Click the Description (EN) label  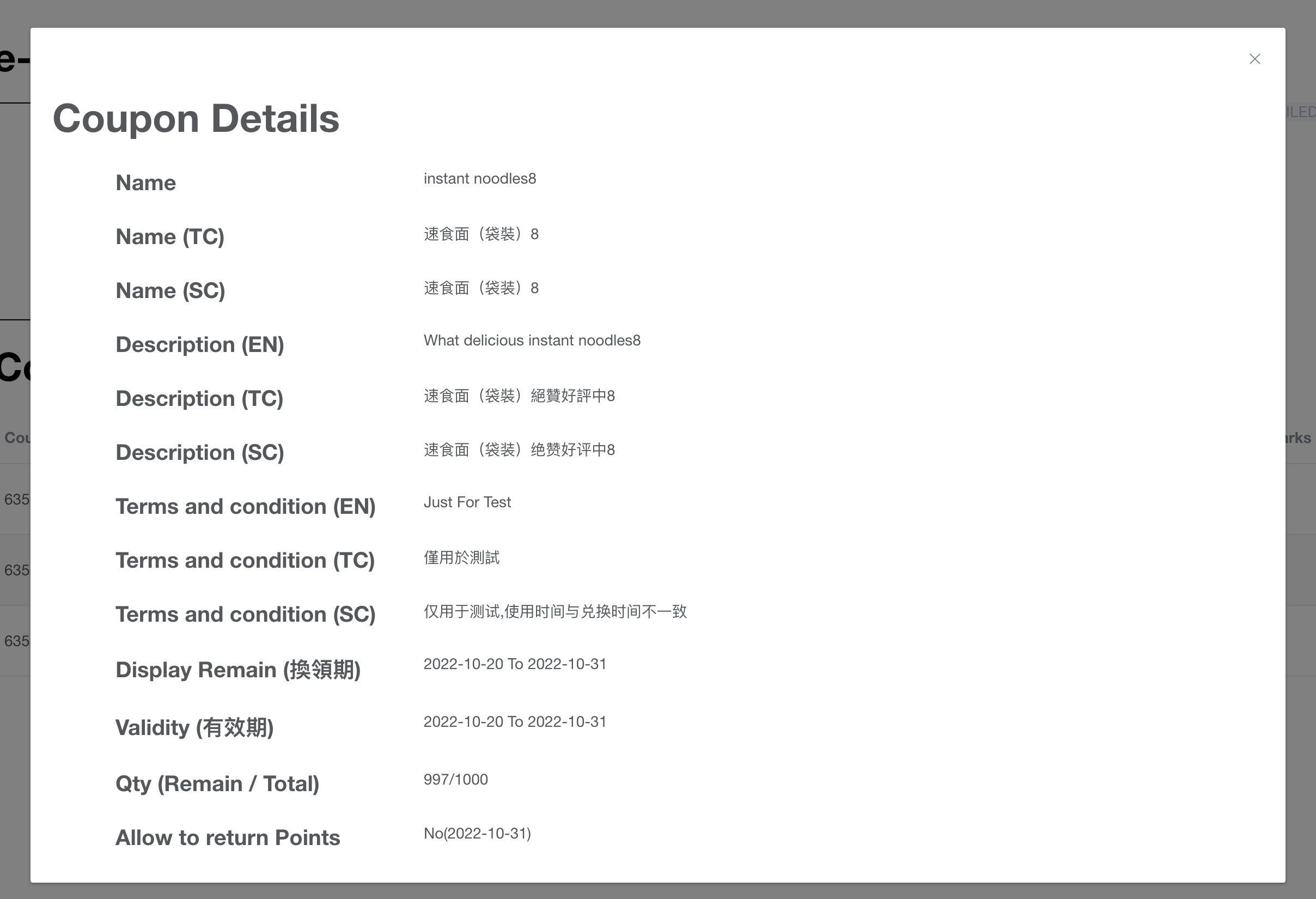pos(200,345)
